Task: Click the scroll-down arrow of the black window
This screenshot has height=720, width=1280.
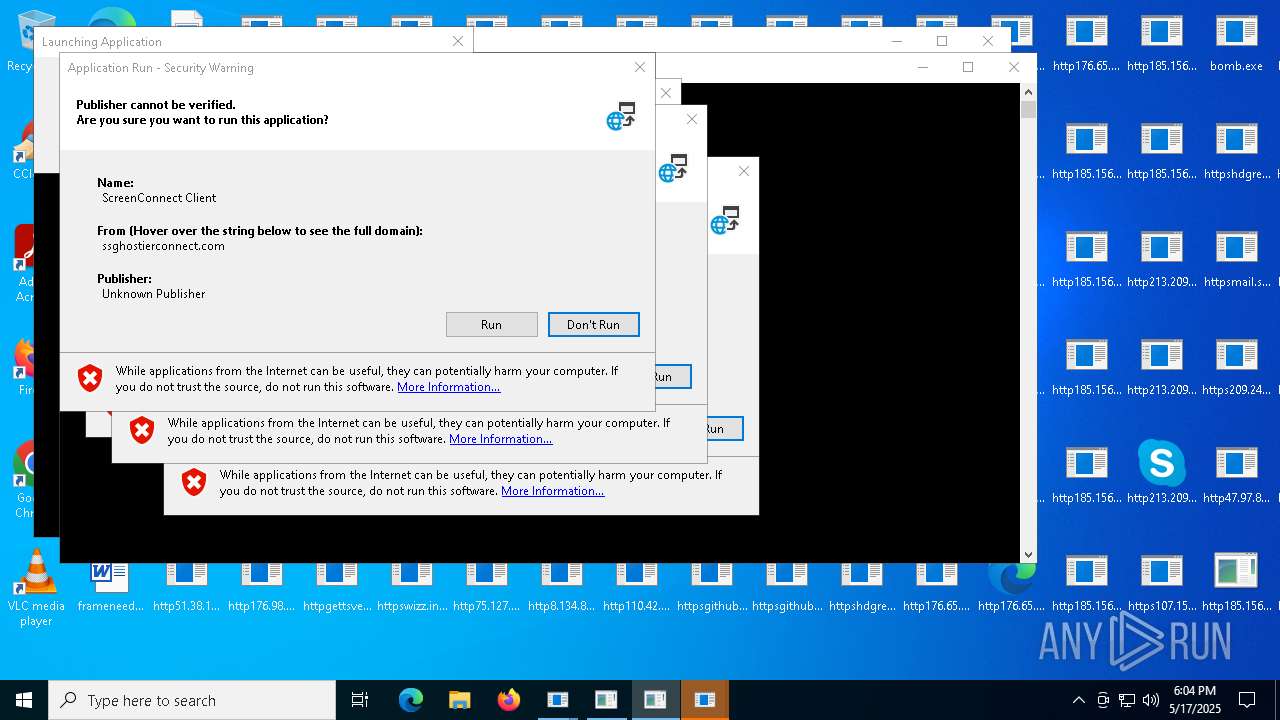Action: point(1028,554)
